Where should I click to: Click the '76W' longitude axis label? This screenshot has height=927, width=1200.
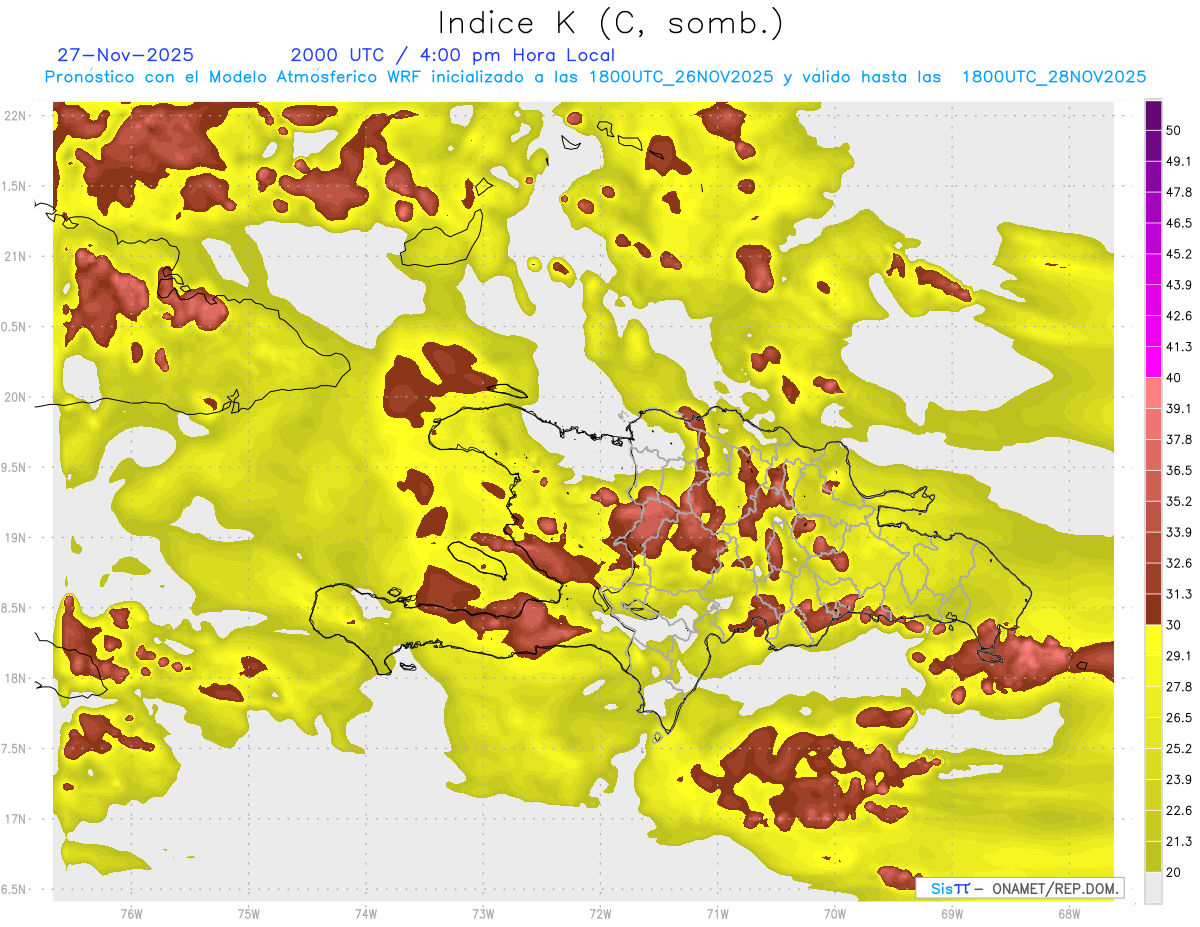[131, 914]
